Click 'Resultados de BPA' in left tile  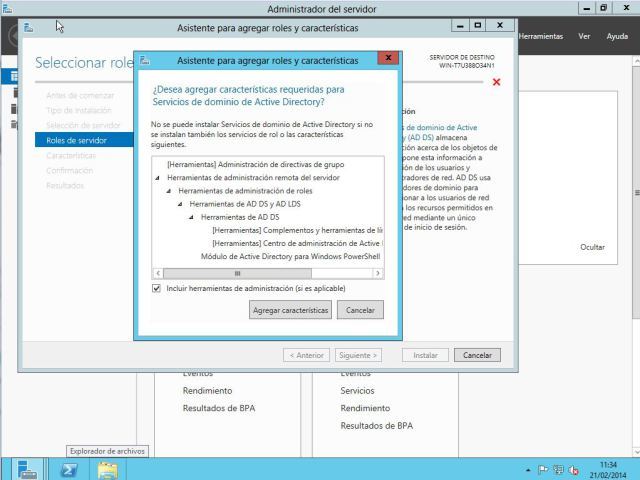click(x=219, y=408)
